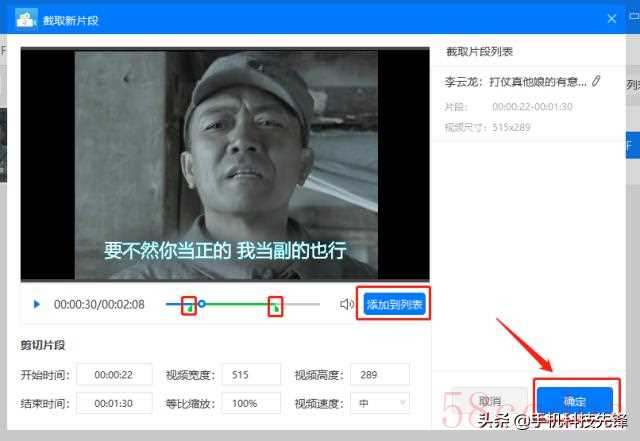Screen dimensions: 640x441
Task: Edit the 等比缩放 percentage field
Action: [x=251, y=403]
